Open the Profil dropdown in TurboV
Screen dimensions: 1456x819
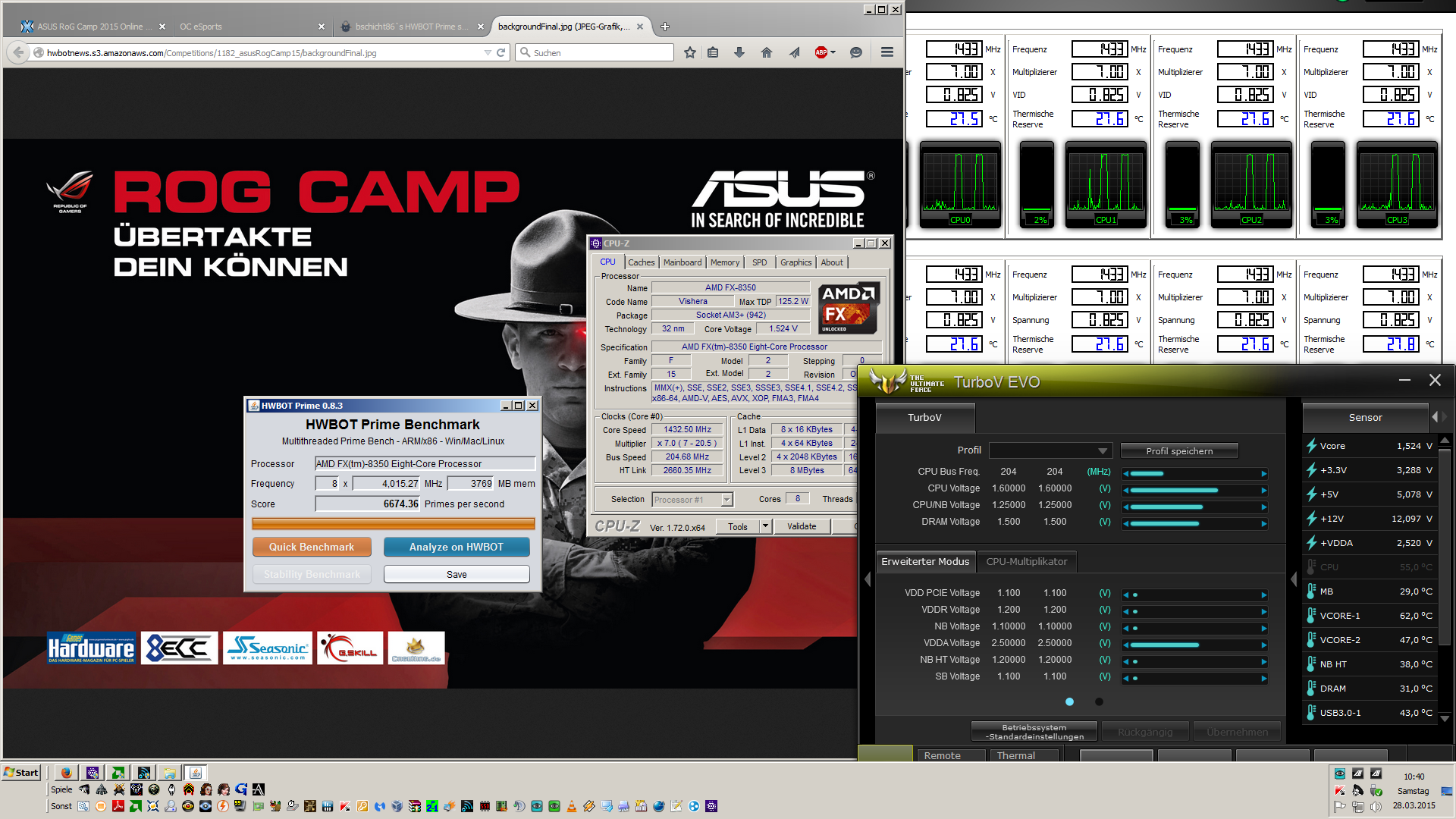coord(1051,450)
